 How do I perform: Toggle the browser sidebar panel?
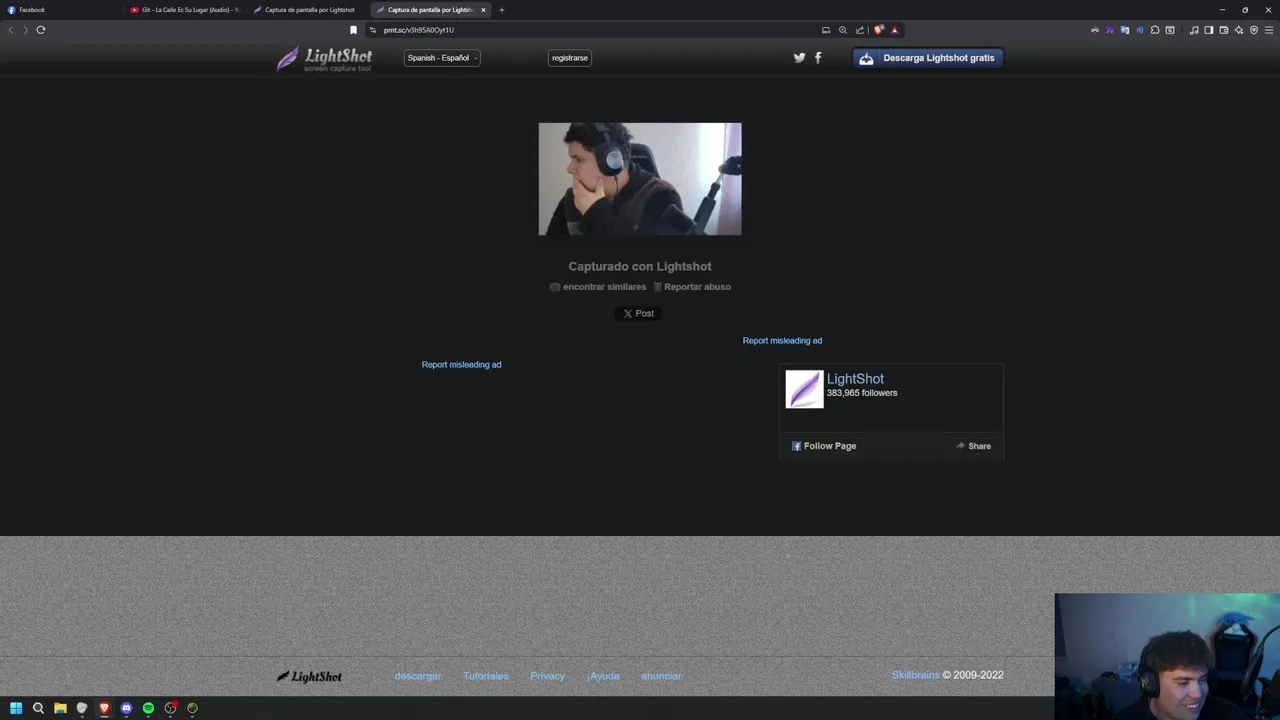tap(1209, 30)
